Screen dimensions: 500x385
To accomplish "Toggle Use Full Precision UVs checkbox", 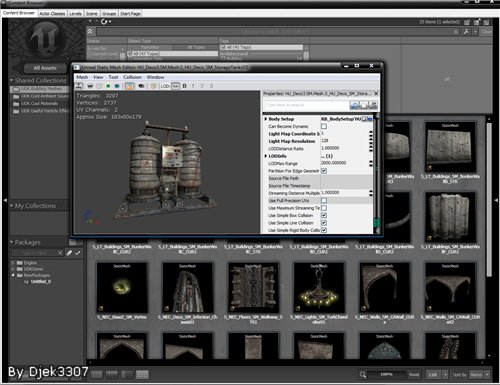I will click(324, 201).
